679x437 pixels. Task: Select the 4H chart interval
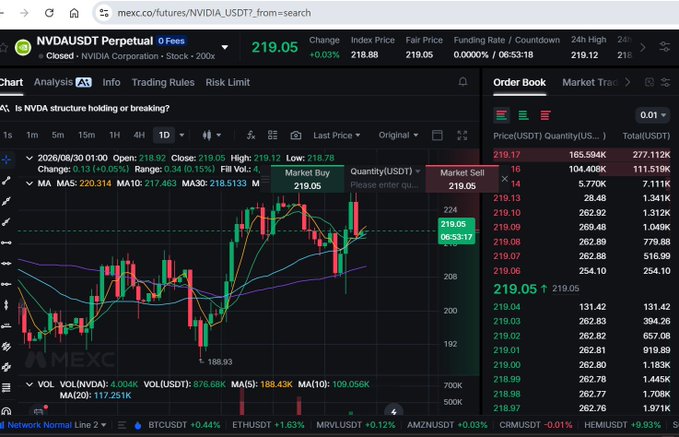point(139,135)
